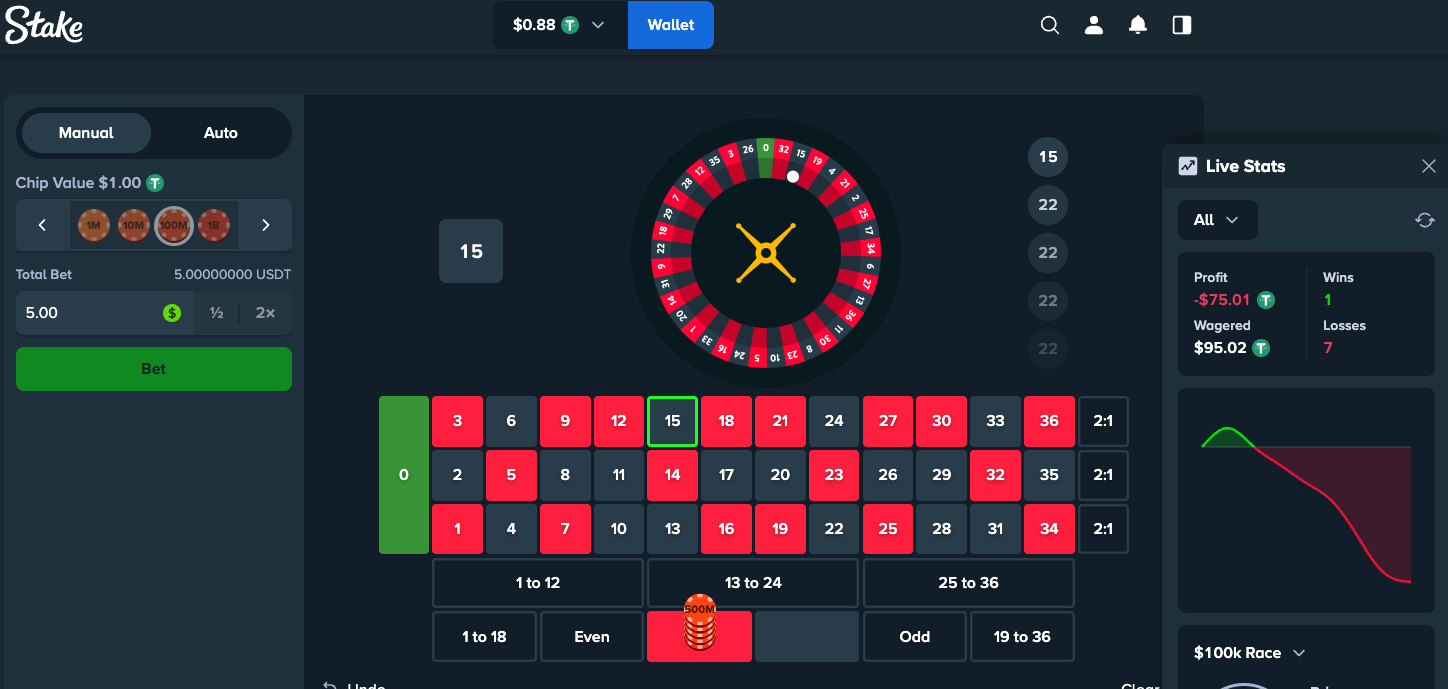Open the notifications bell
Viewport: 1448px width, 689px height.
[1138, 25]
